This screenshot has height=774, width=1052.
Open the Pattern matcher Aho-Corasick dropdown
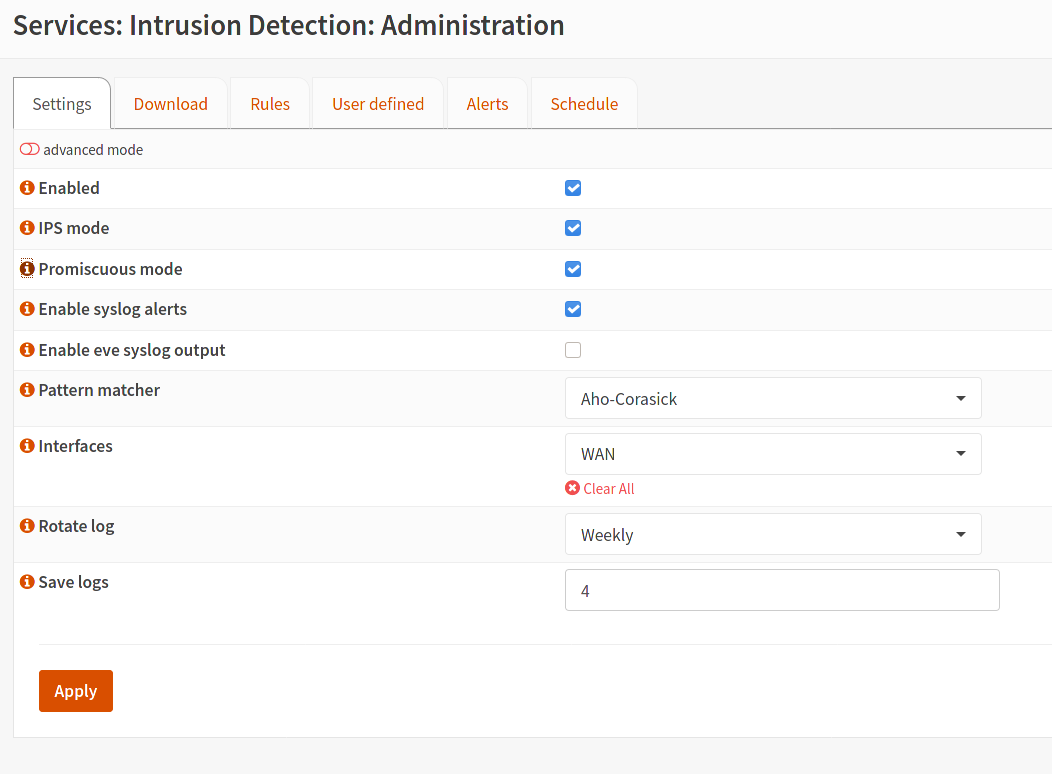(x=772, y=398)
